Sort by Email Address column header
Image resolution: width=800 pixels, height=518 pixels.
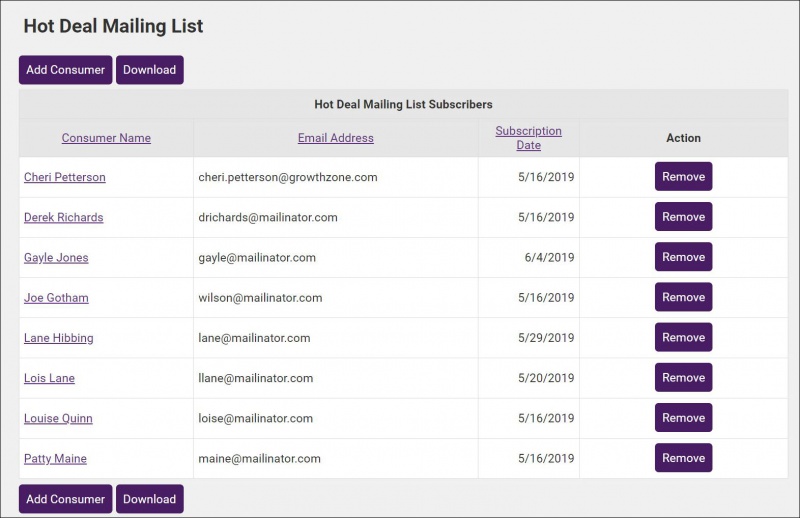pyautogui.click(x=335, y=138)
